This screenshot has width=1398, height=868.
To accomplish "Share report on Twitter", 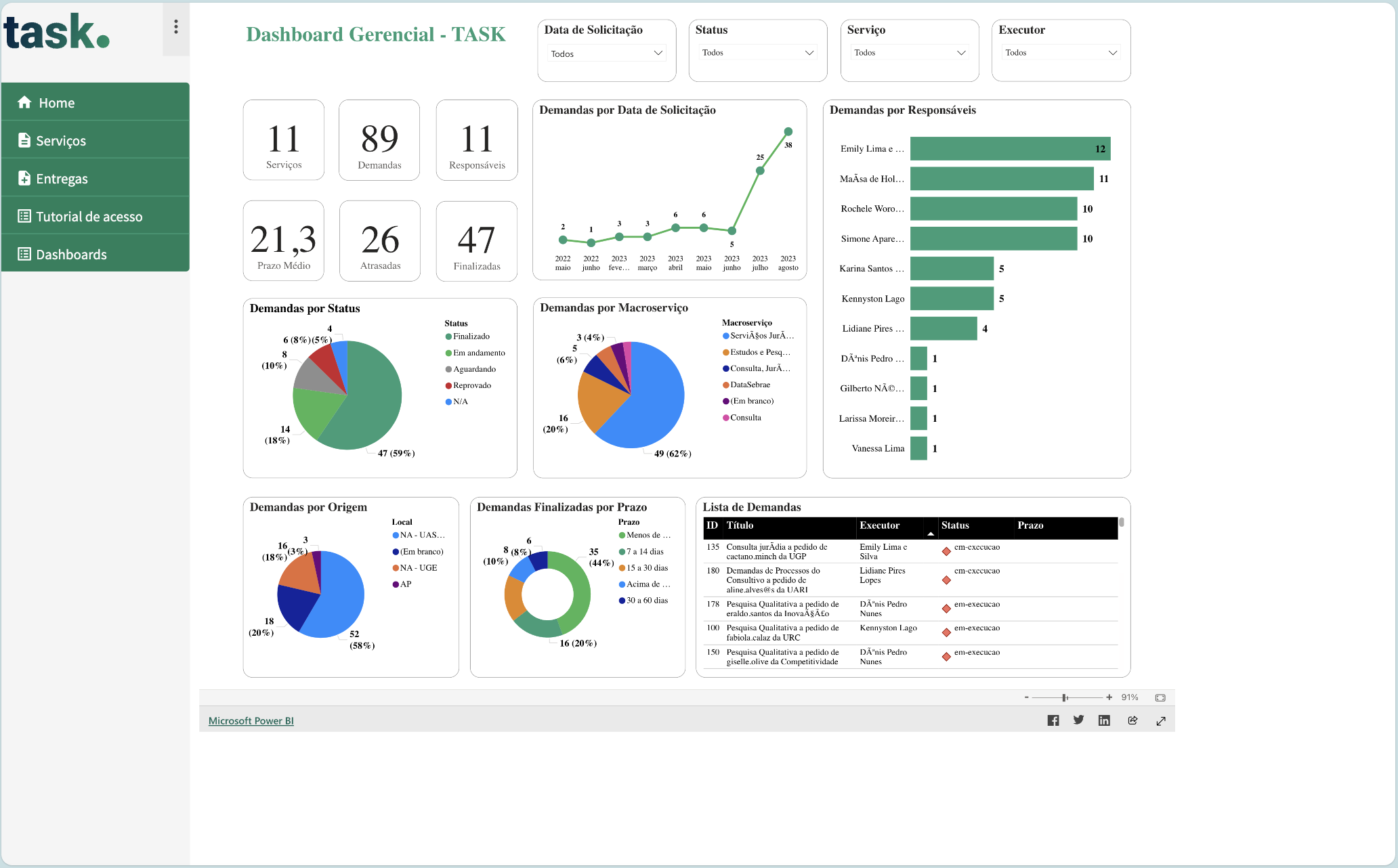I will point(1078,720).
